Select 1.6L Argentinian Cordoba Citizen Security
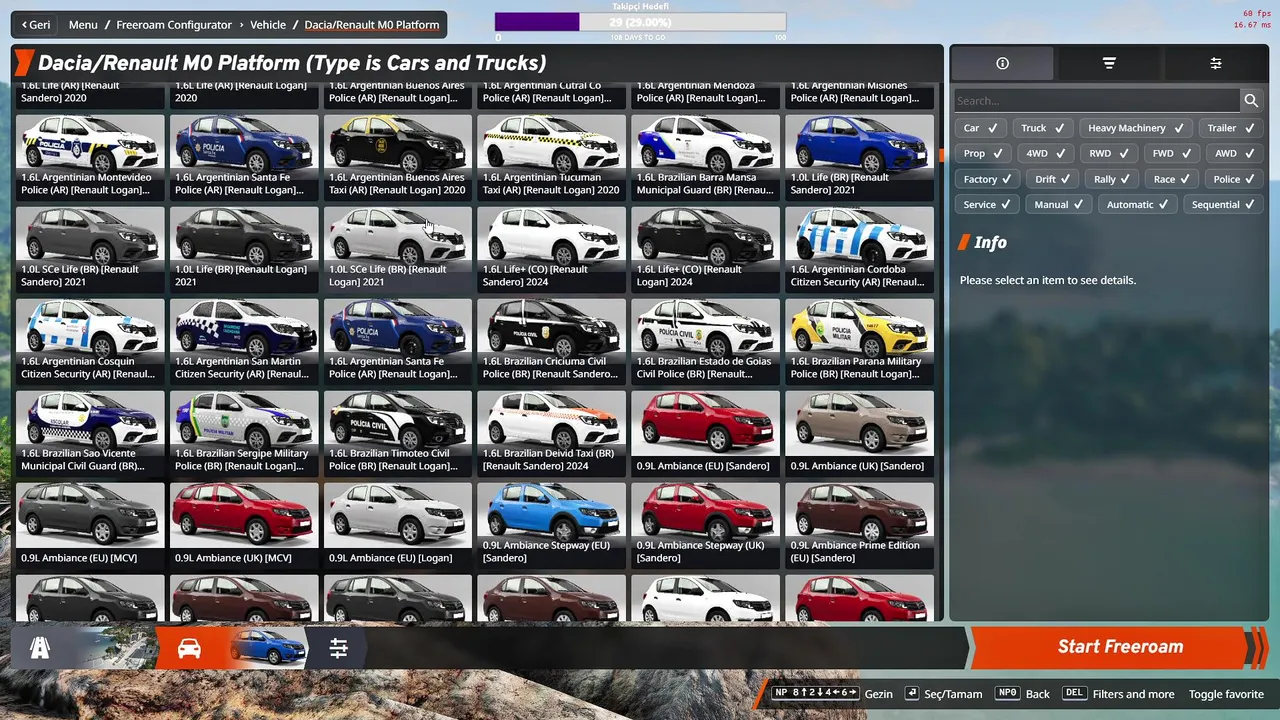Viewport: 1280px width, 720px height. pos(859,249)
